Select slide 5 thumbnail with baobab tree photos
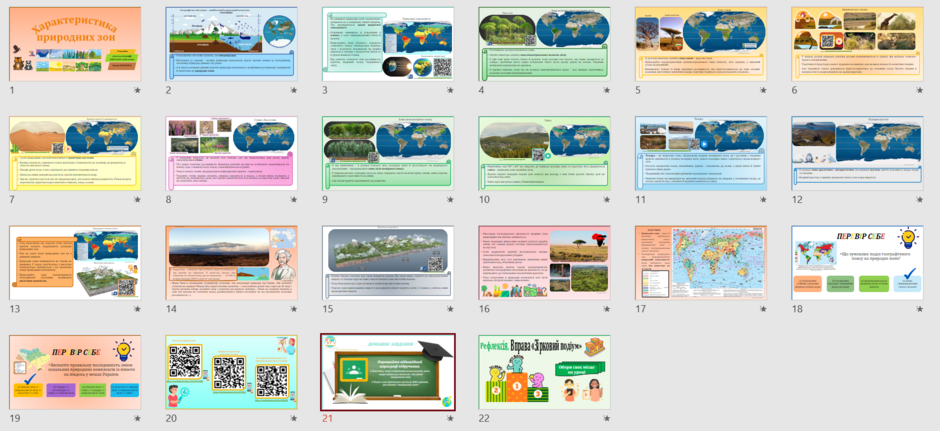Viewport: 940px width, 431px height. coord(701,44)
